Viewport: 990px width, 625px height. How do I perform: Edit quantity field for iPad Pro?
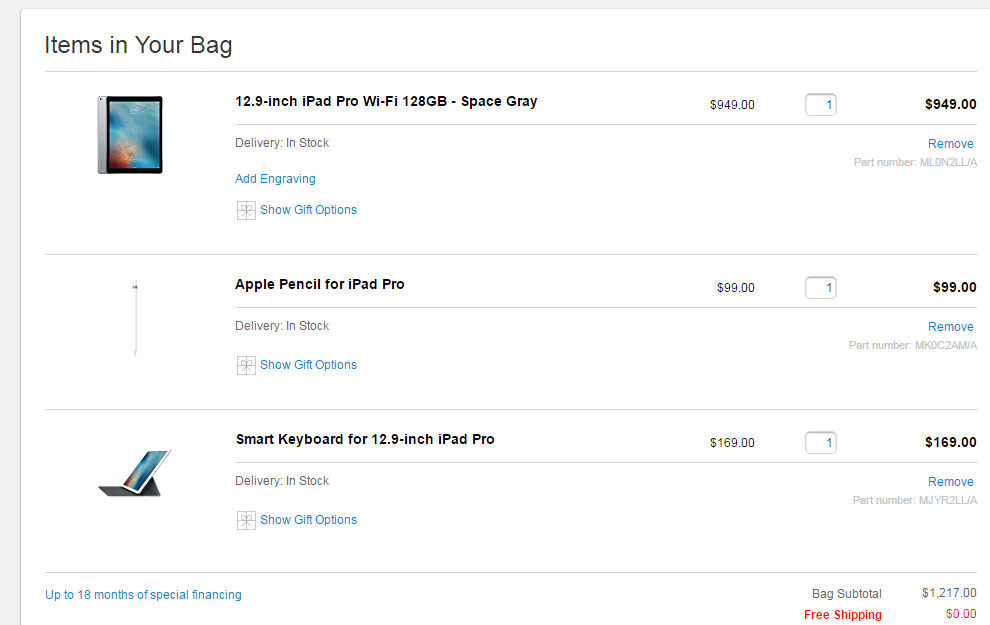[821, 104]
